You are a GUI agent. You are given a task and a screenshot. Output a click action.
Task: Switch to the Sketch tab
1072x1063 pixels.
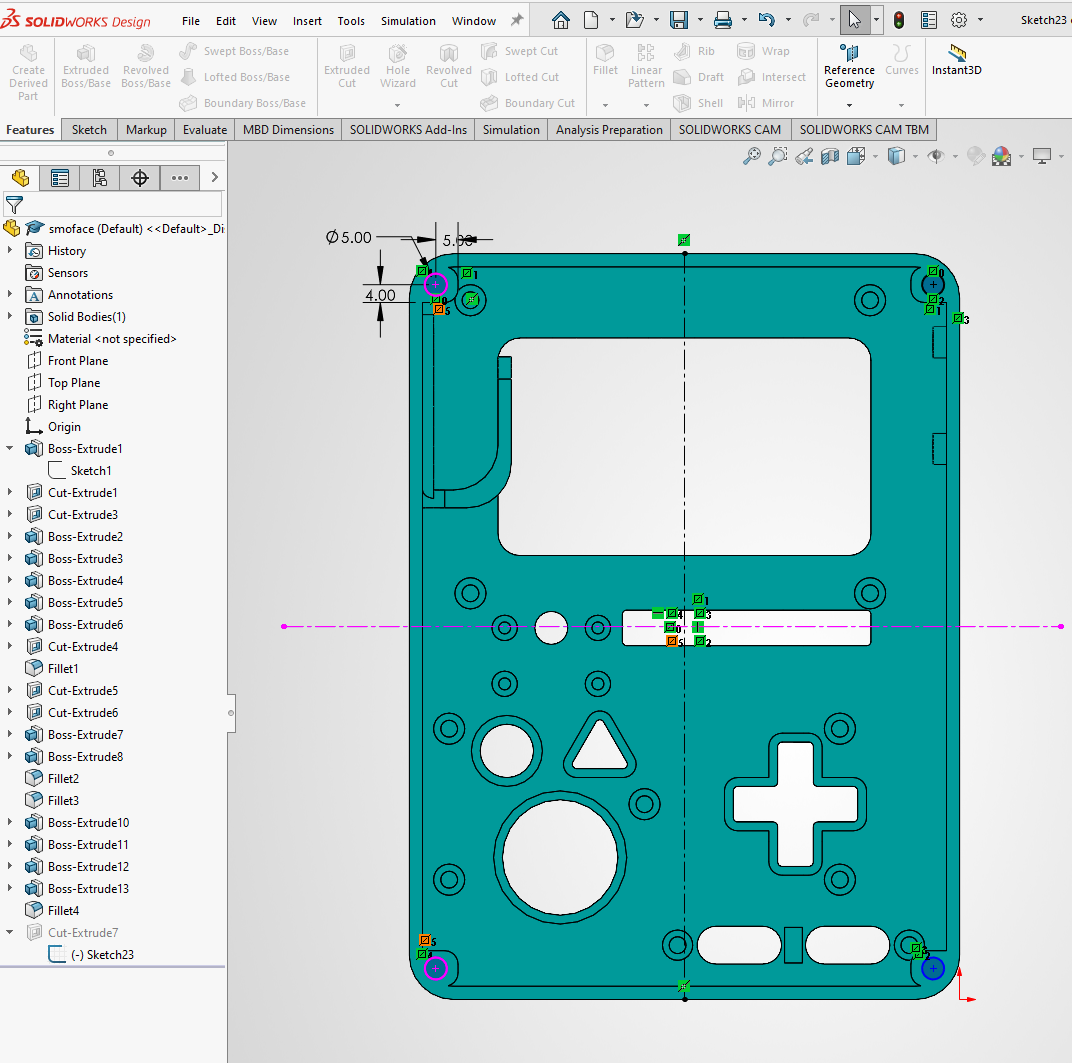click(89, 130)
